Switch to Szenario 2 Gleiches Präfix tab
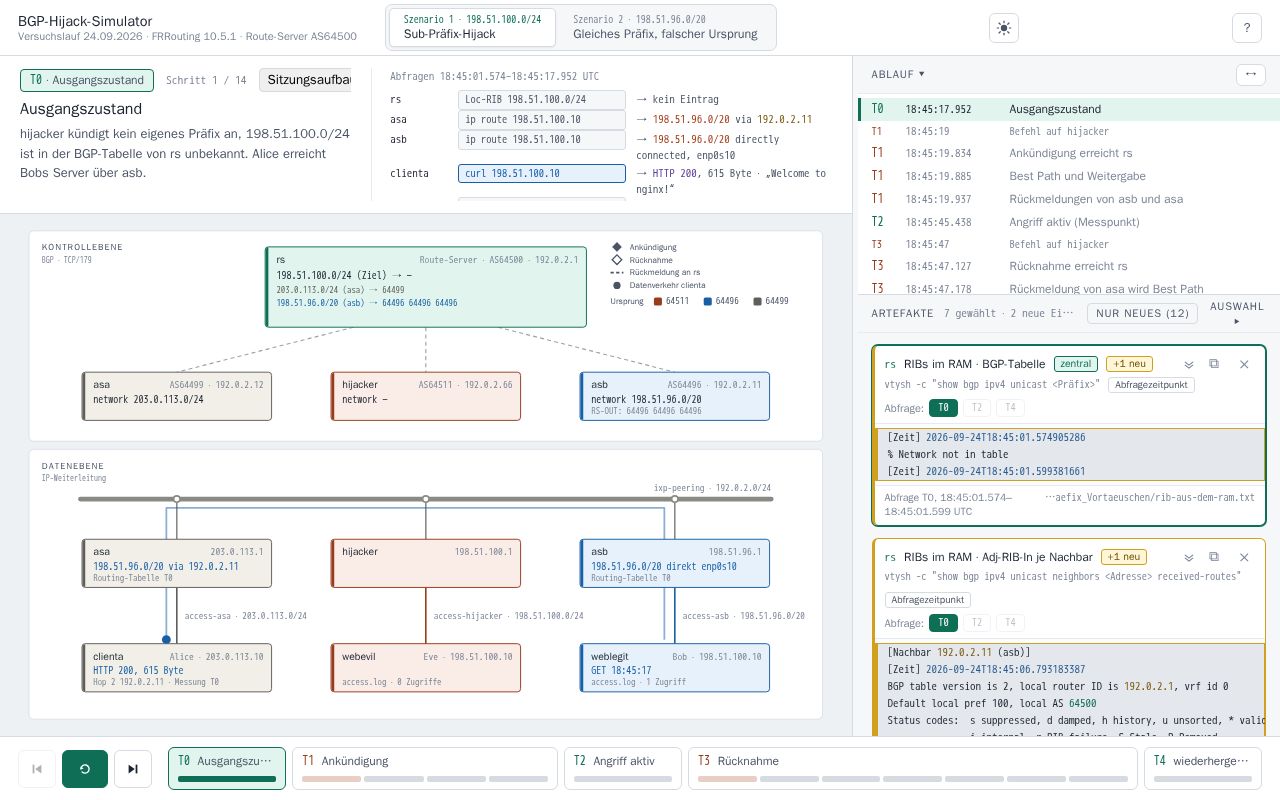 (665, 27)
